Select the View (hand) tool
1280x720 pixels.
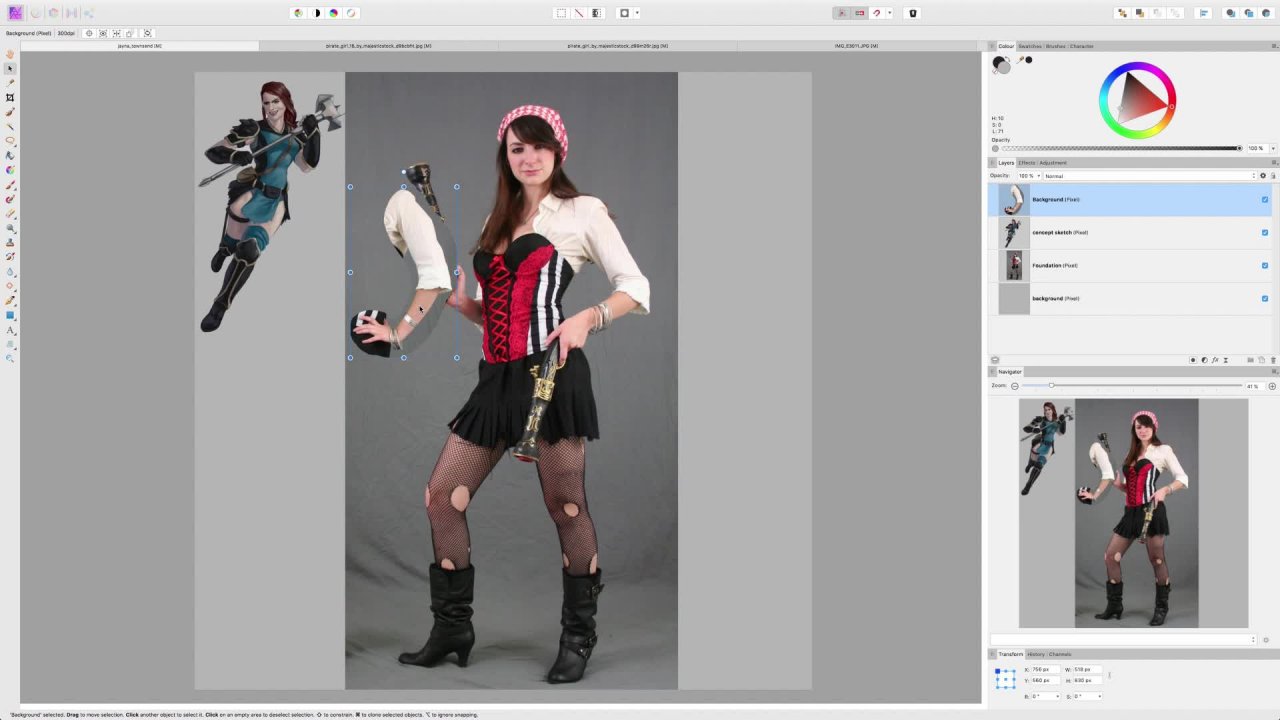pos(10,54)
